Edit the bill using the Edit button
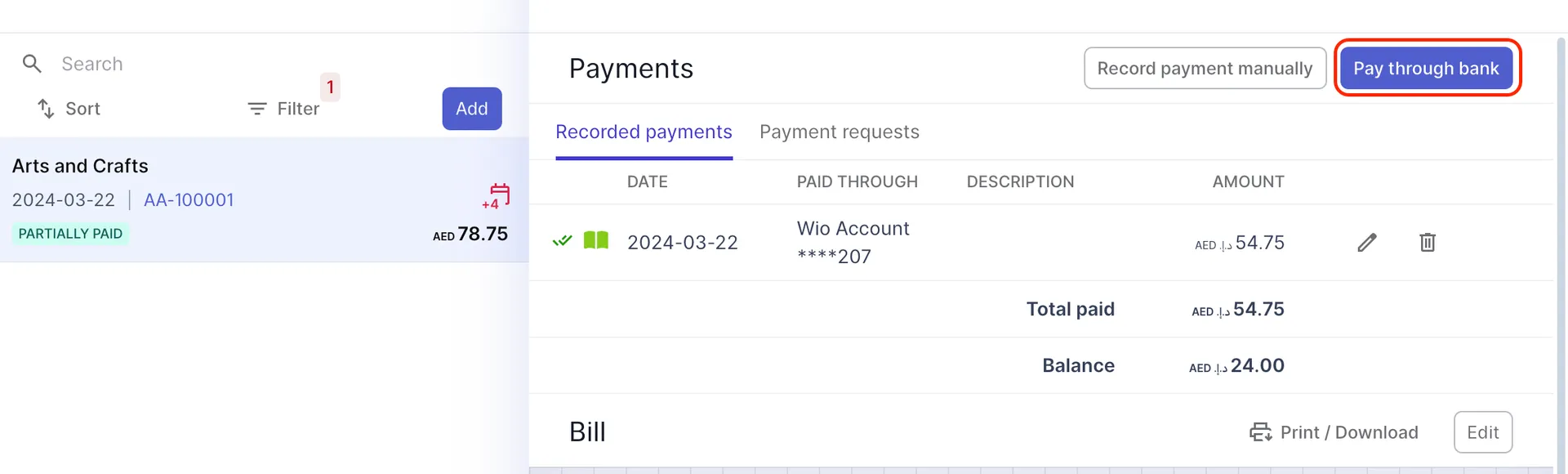The height and width of the screenshot is (474, 1568). point(1483,432)
